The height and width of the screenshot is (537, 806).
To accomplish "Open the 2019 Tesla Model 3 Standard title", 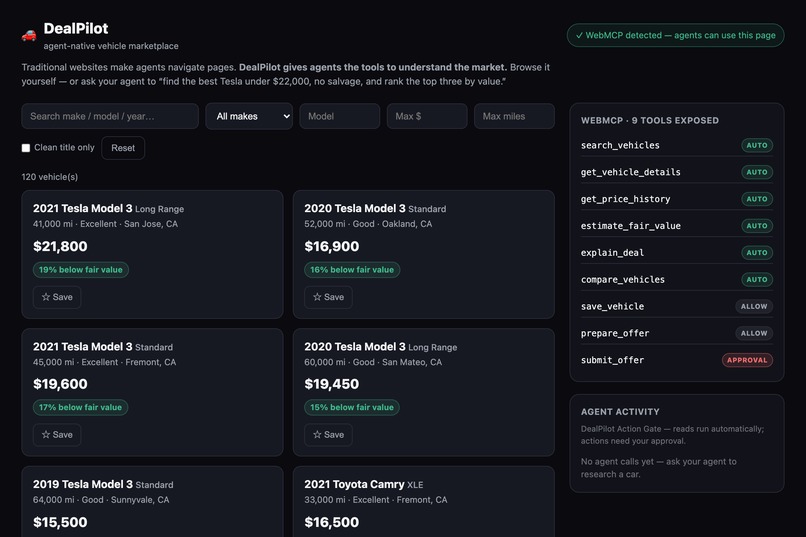I will [103, 485].
